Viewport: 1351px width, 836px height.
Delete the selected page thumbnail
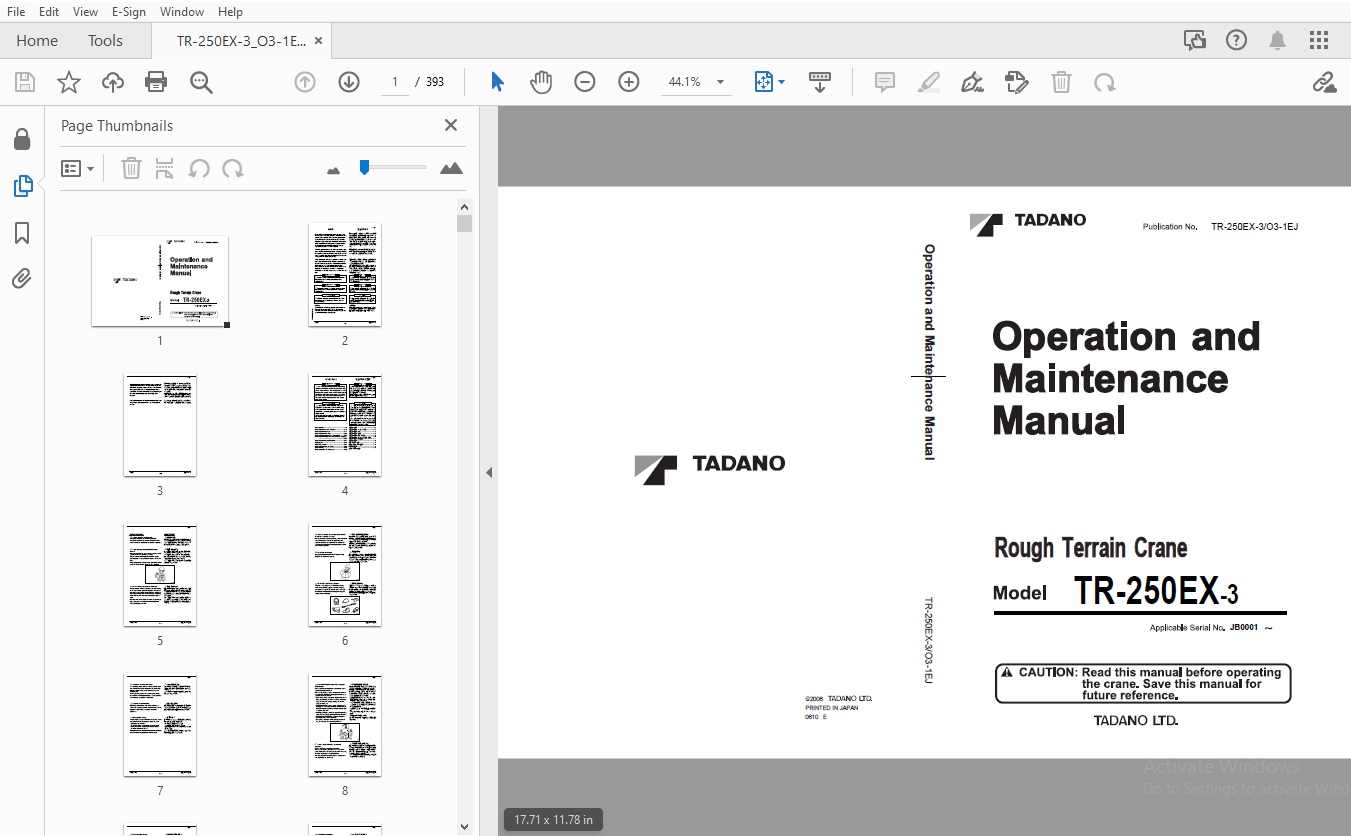tap(131, 168)
